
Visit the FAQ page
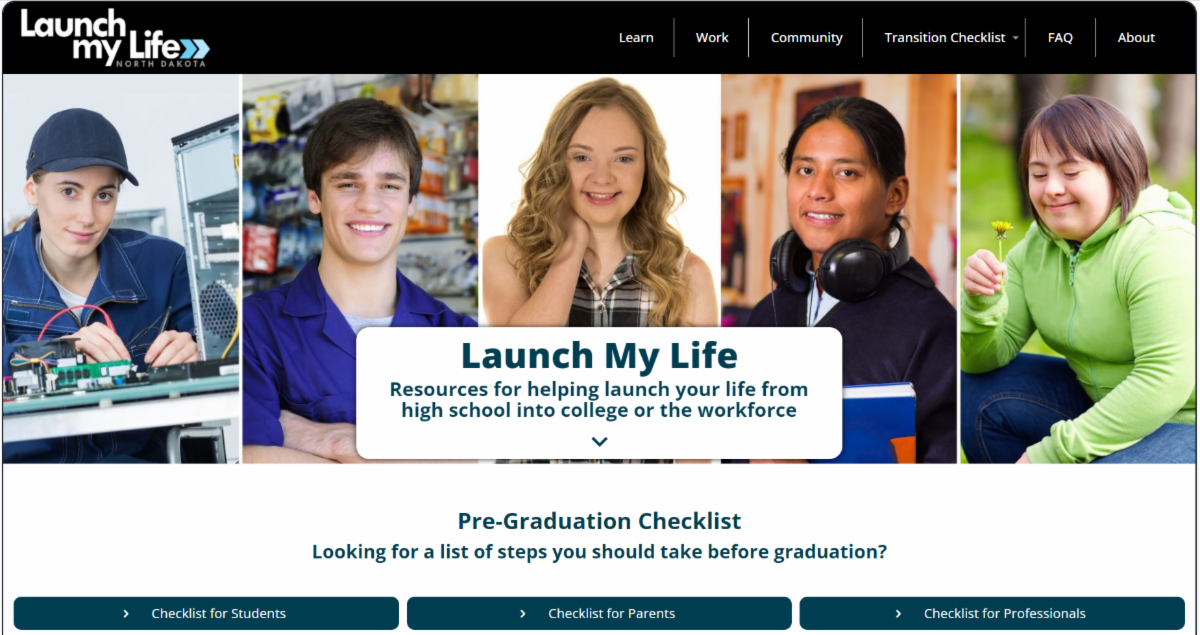(1060, 37)
